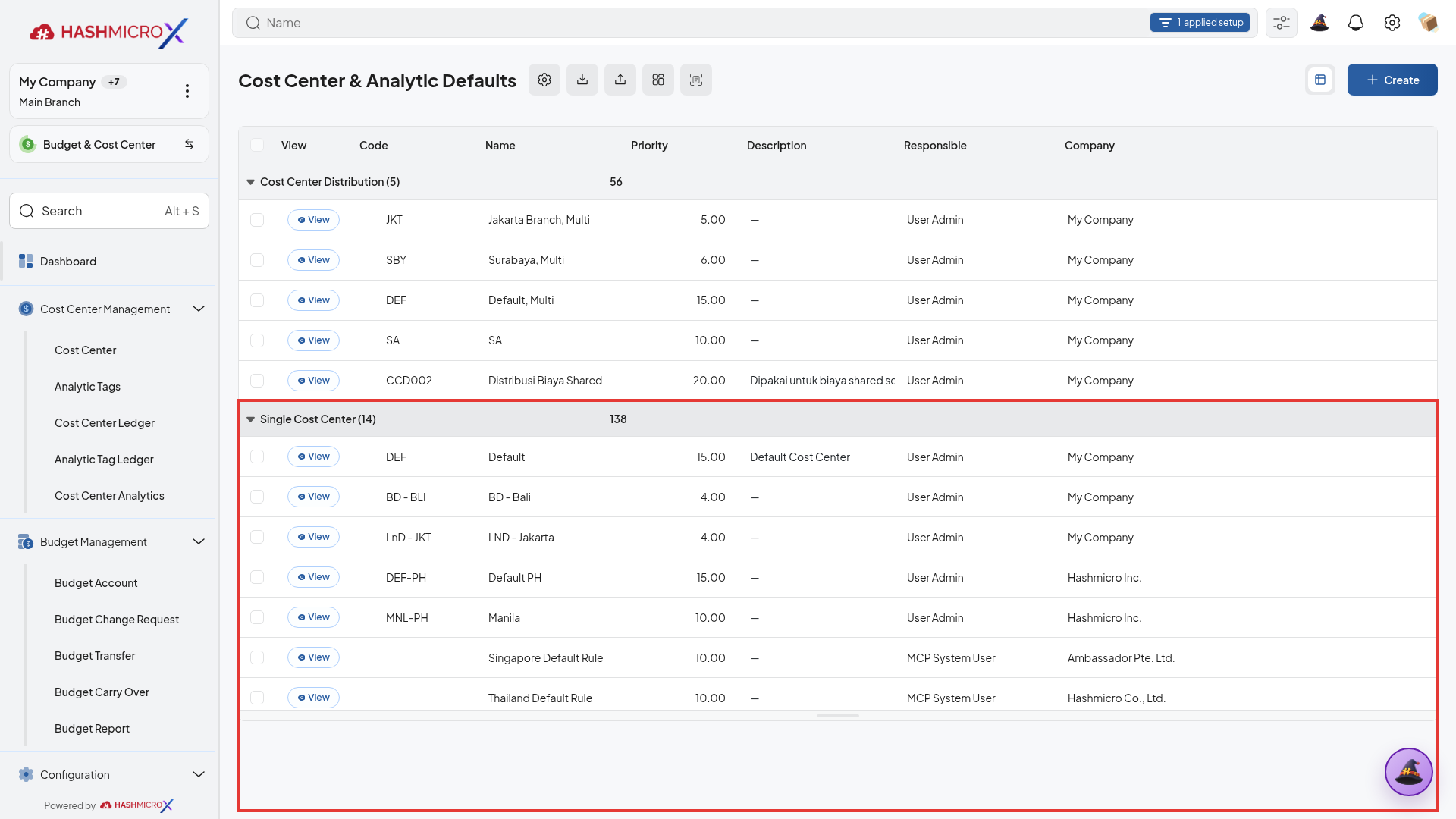The image size is (1456, 819).
Task: Tick the select-all checkbox in the header
Action: 257,145
